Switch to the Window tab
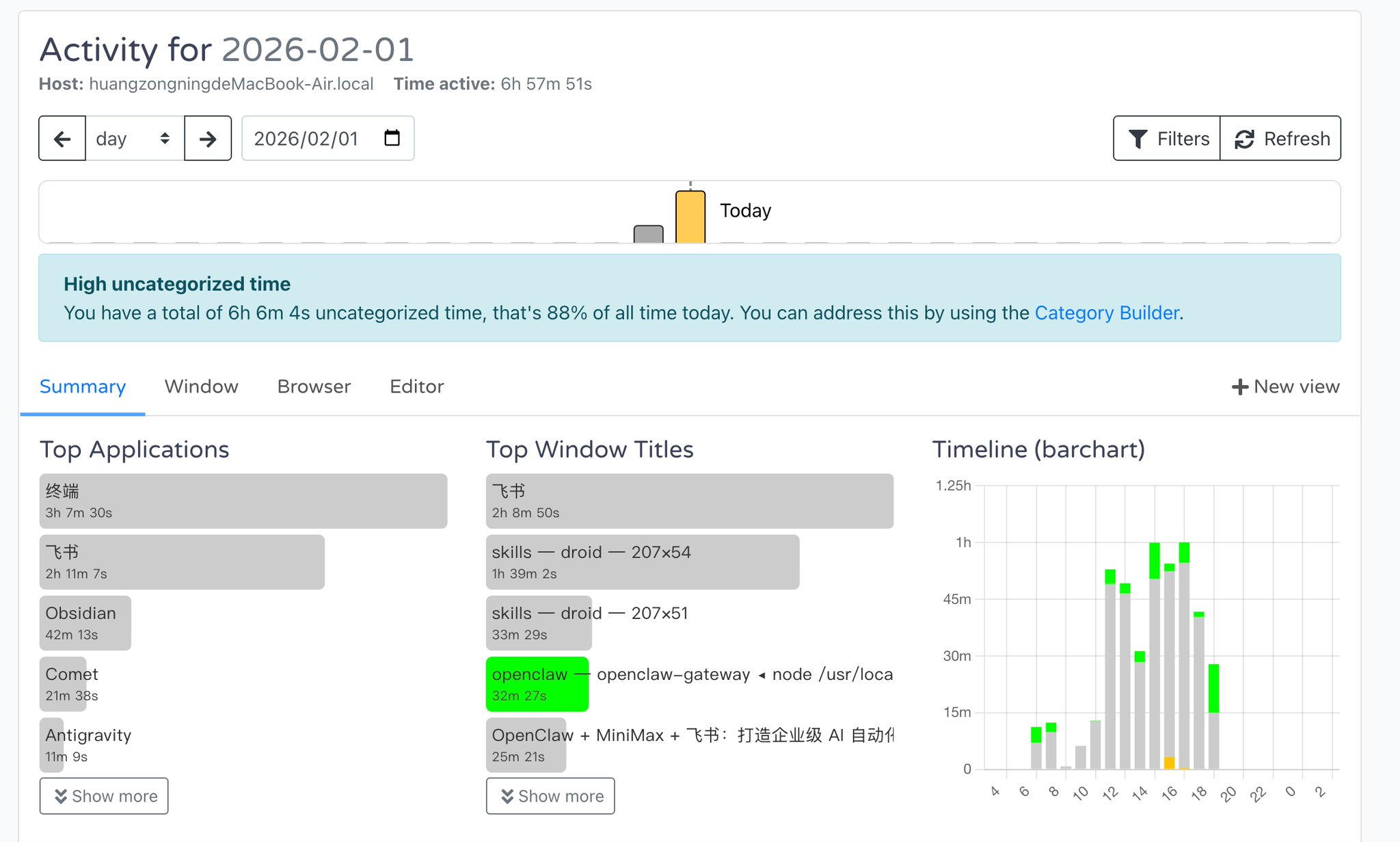Viewport: 1400px width, 842px height. click(201, 386)
